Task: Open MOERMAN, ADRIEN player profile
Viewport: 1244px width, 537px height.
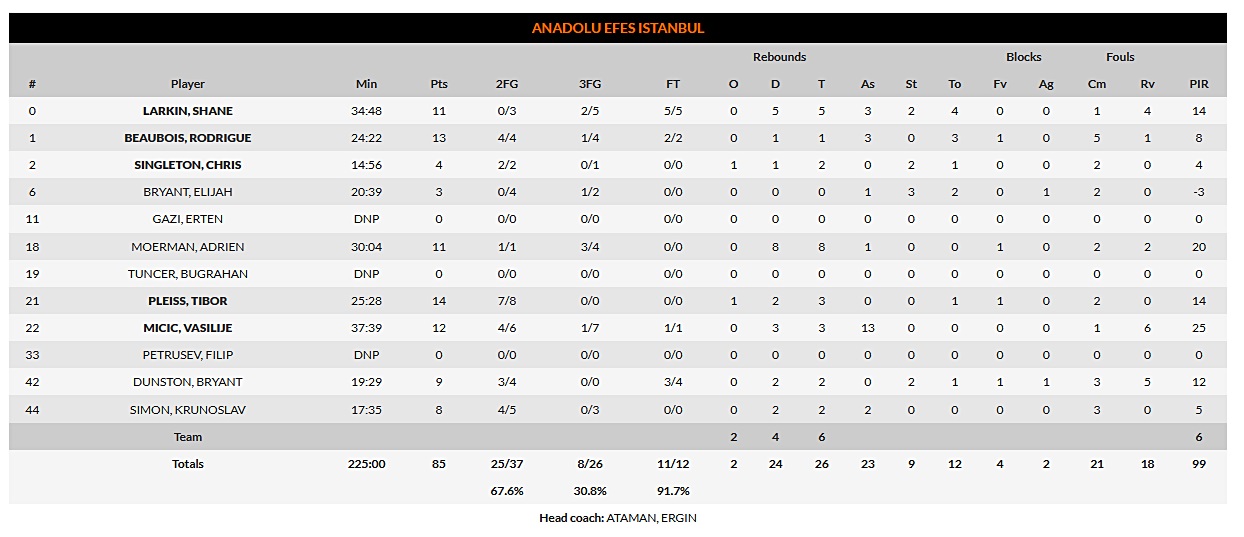Action: 188,247
